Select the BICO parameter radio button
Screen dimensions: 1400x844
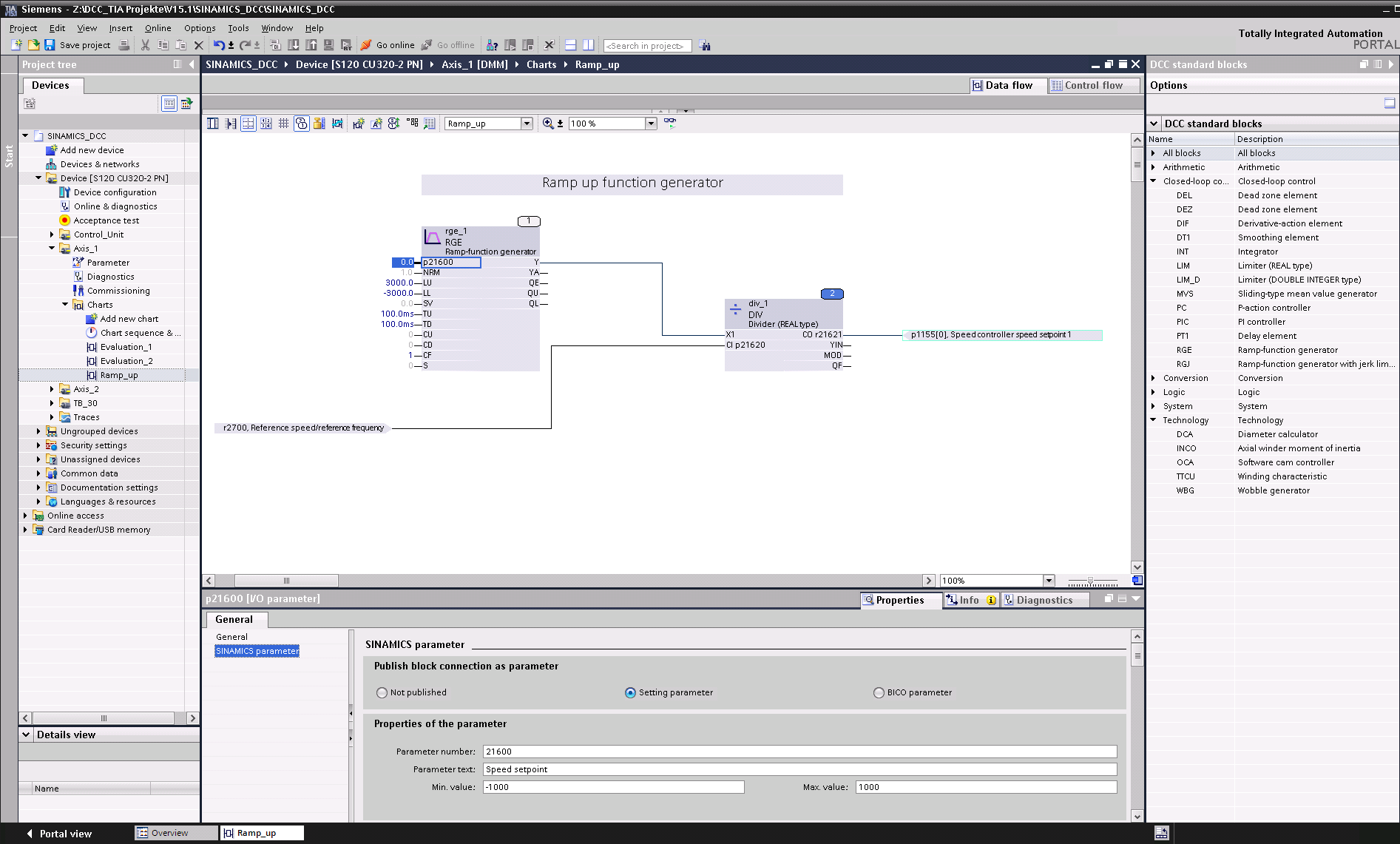click(877, 692)
